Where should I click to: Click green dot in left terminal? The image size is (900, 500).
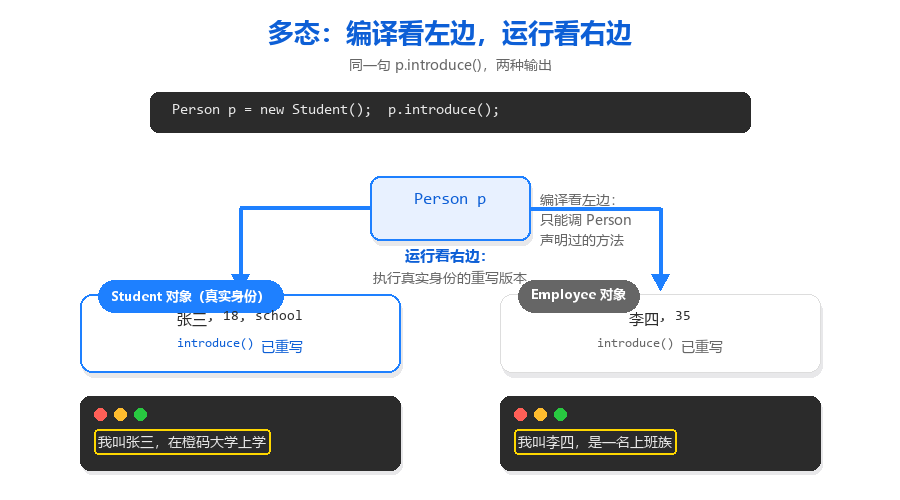[141, 414]
